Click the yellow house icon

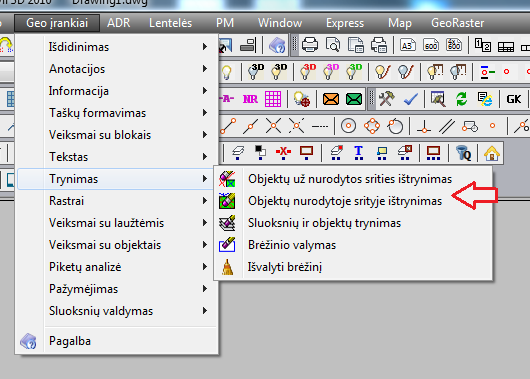click(x=492, y=153)
